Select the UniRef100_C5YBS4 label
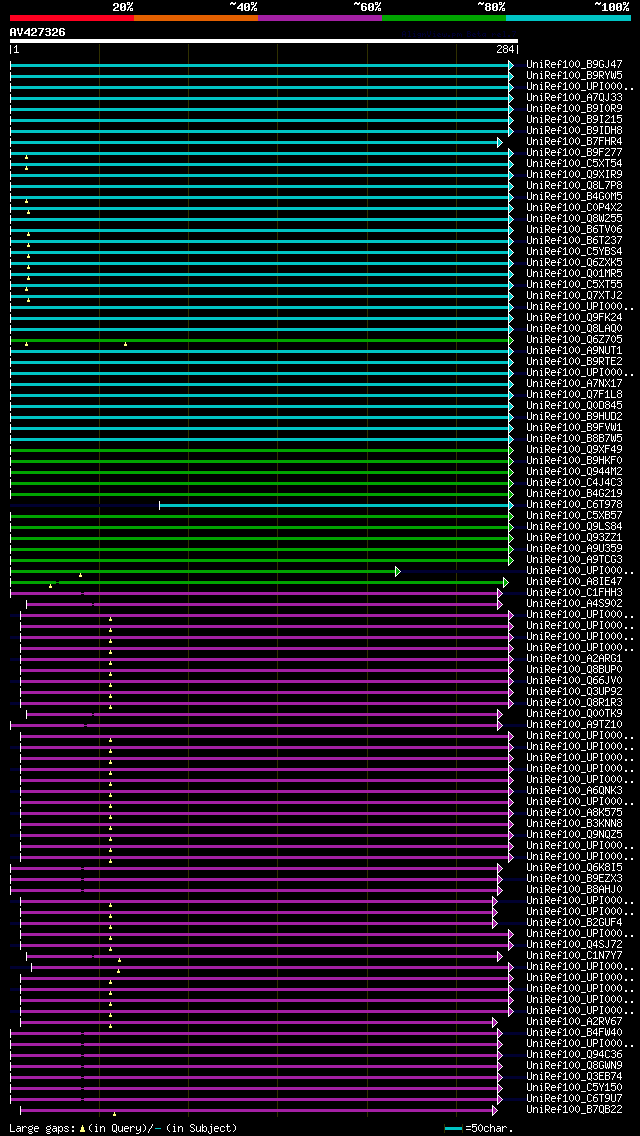 coord(574,251)
